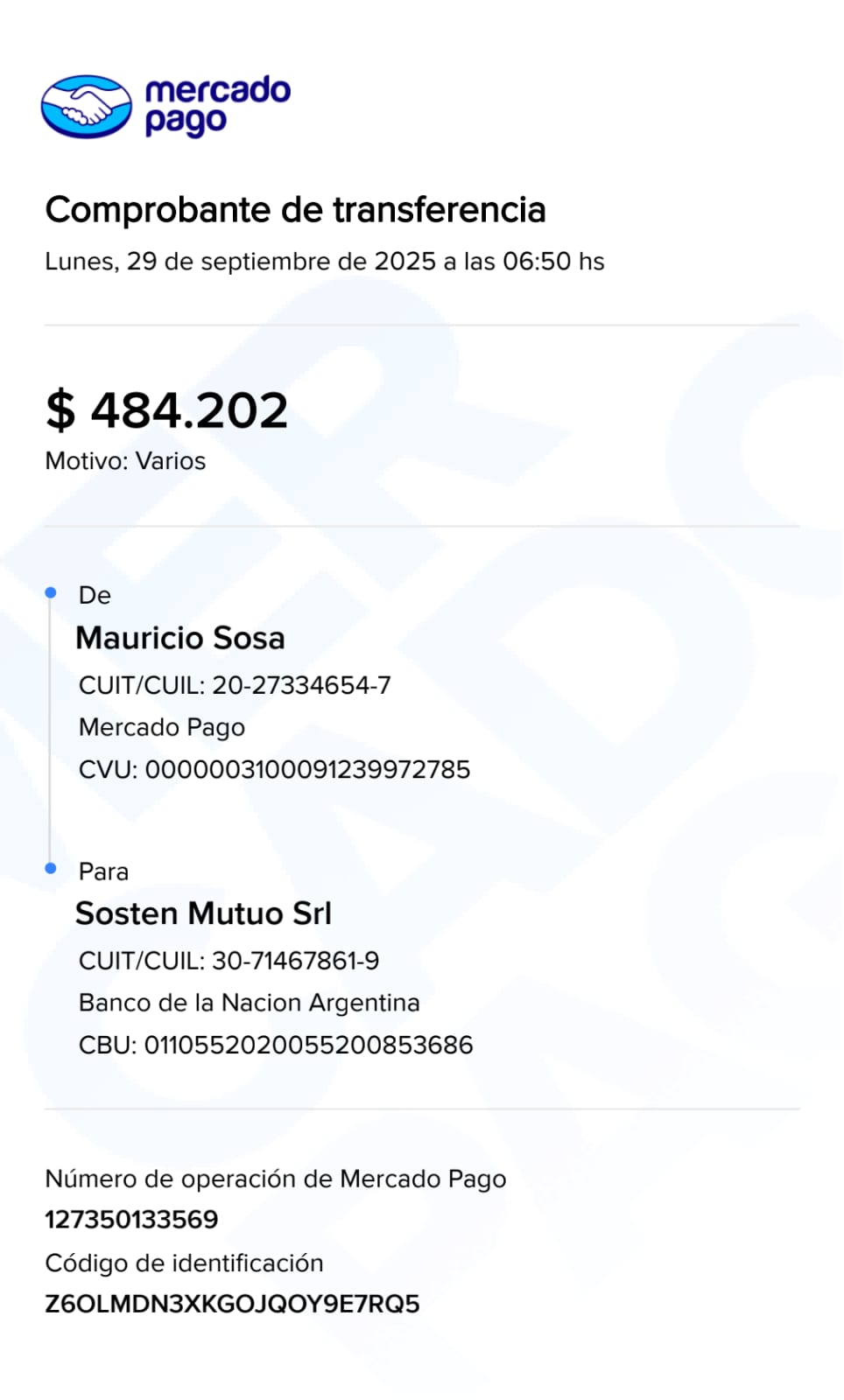The width and height of the screenshot is (844, 1400).
Task: Click the sender CUIT/CUIL 20-27334654-7
Action: coord(235,685)
